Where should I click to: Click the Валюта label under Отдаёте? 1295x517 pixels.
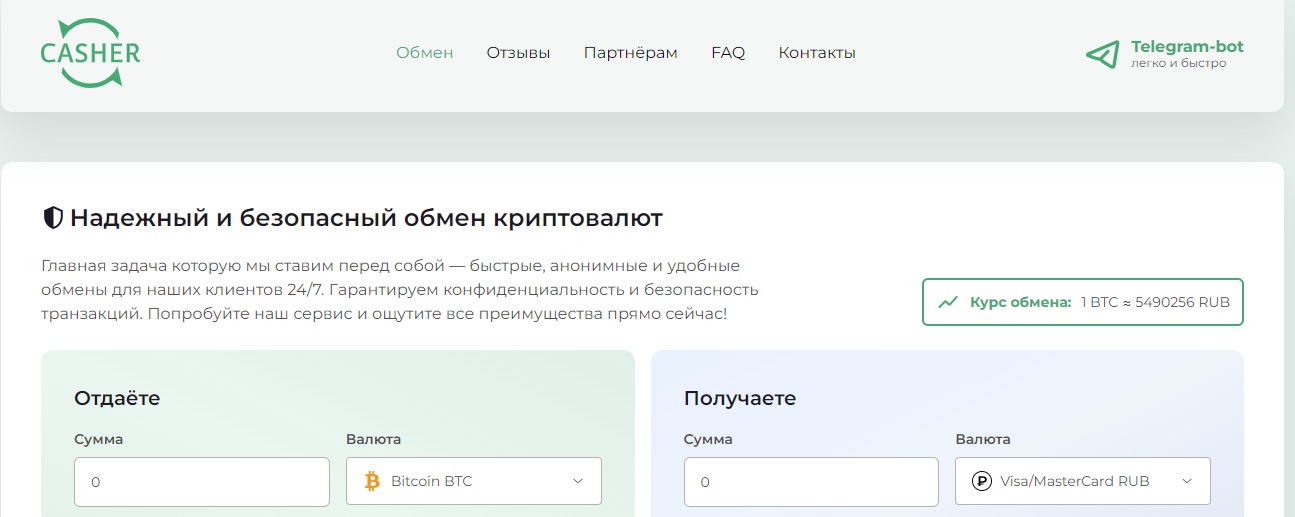click(x=373, y=439)
